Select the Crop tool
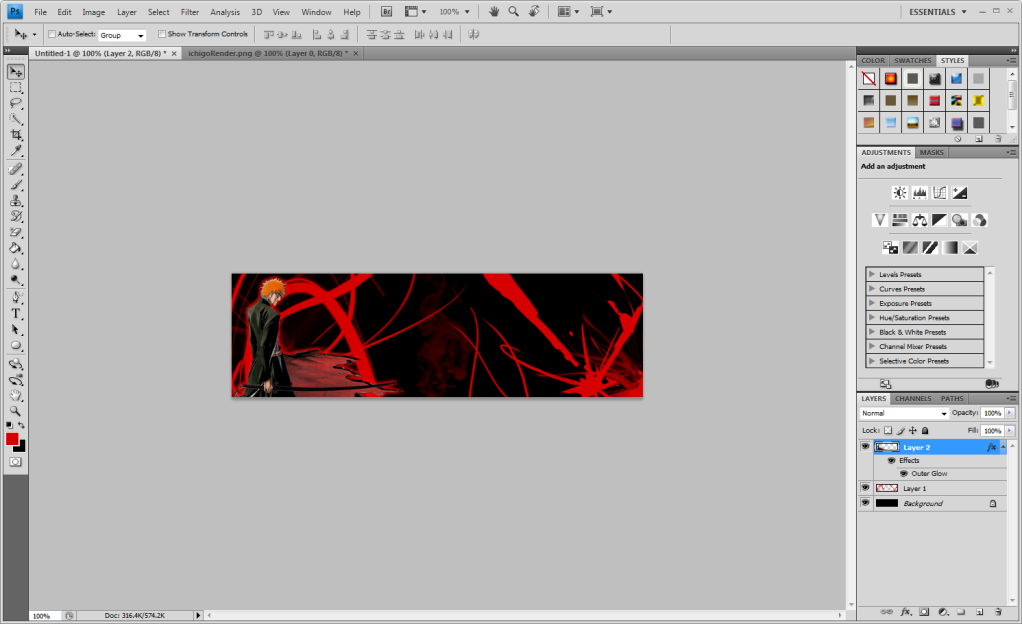This screenshot has width=1022, height=624. (16, 134)
